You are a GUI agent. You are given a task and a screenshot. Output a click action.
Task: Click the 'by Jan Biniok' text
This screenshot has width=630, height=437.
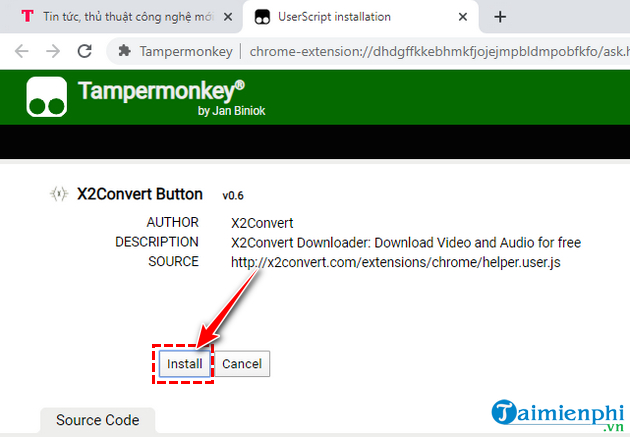[x=231, y=111]
